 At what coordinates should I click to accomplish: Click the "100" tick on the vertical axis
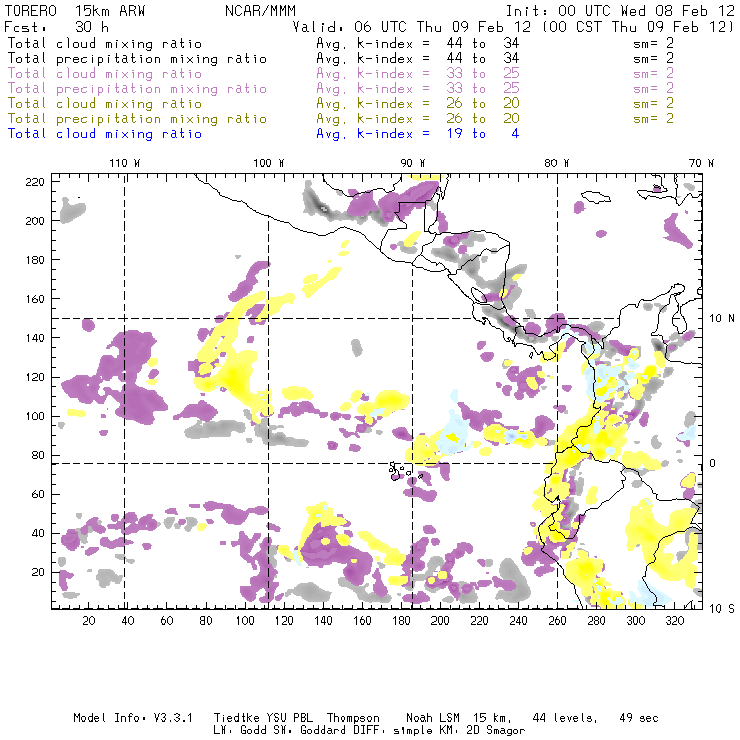coord(35,416)
